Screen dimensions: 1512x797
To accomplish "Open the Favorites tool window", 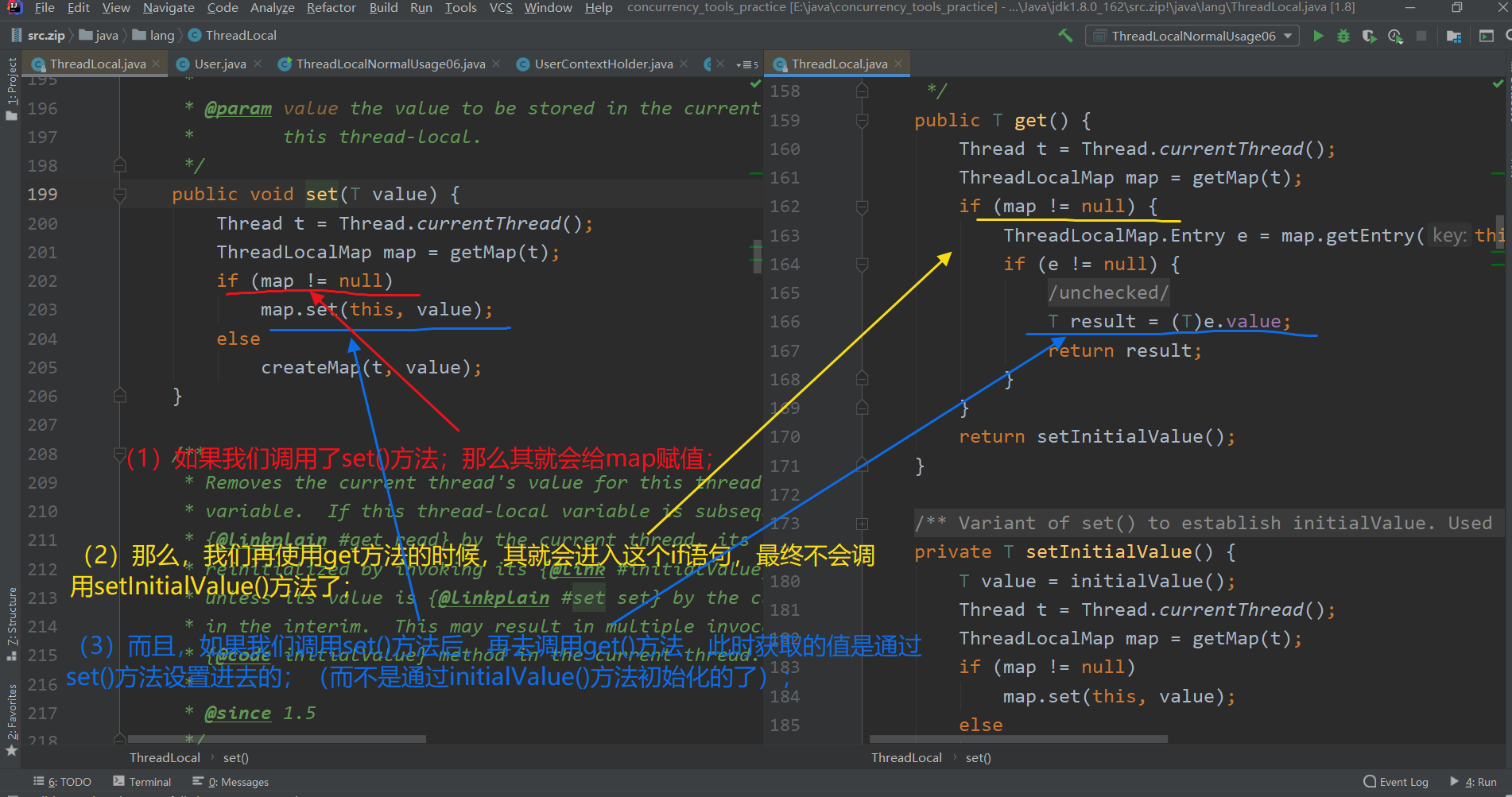I will 11,706.
